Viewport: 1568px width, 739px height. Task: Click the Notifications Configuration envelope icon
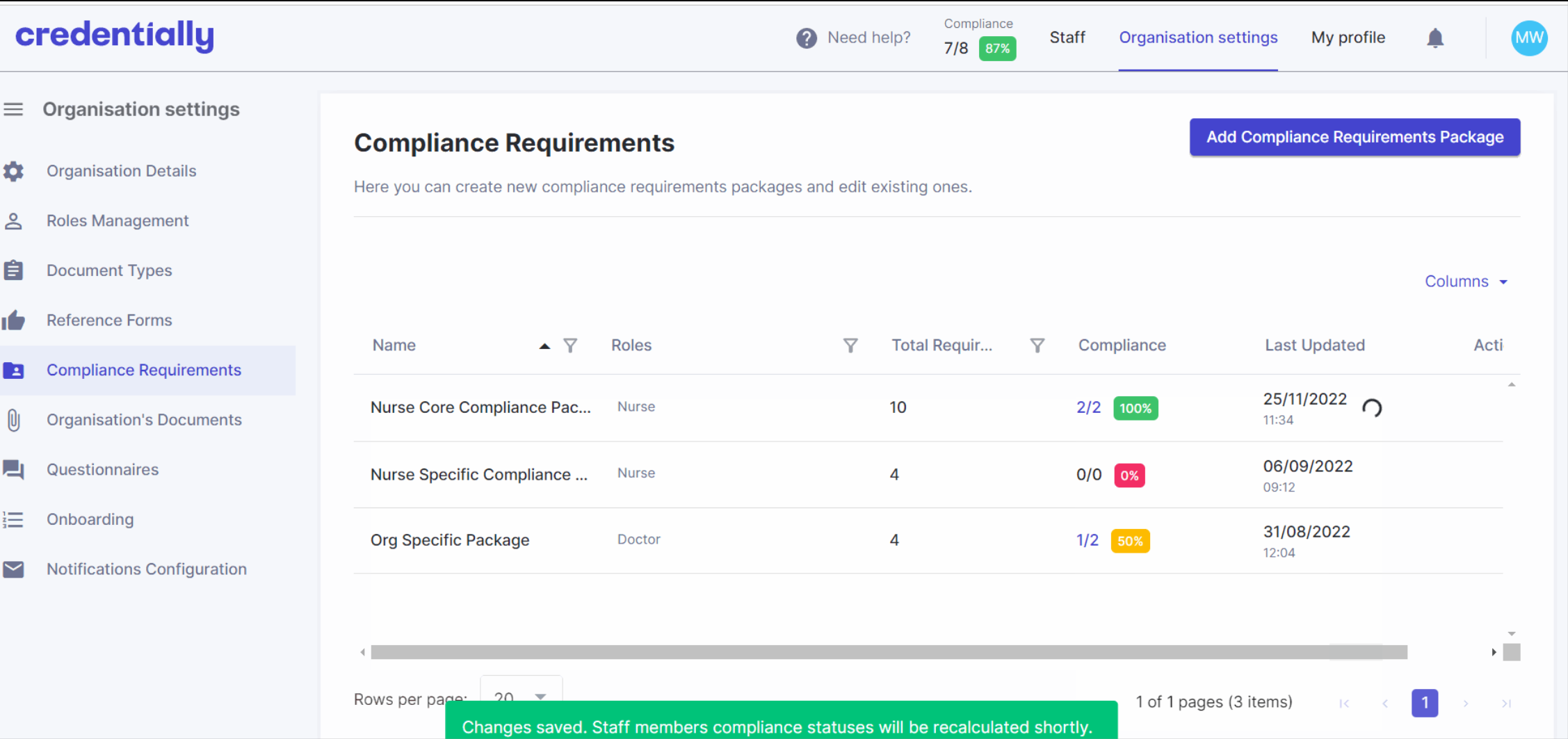click(13, 569)
